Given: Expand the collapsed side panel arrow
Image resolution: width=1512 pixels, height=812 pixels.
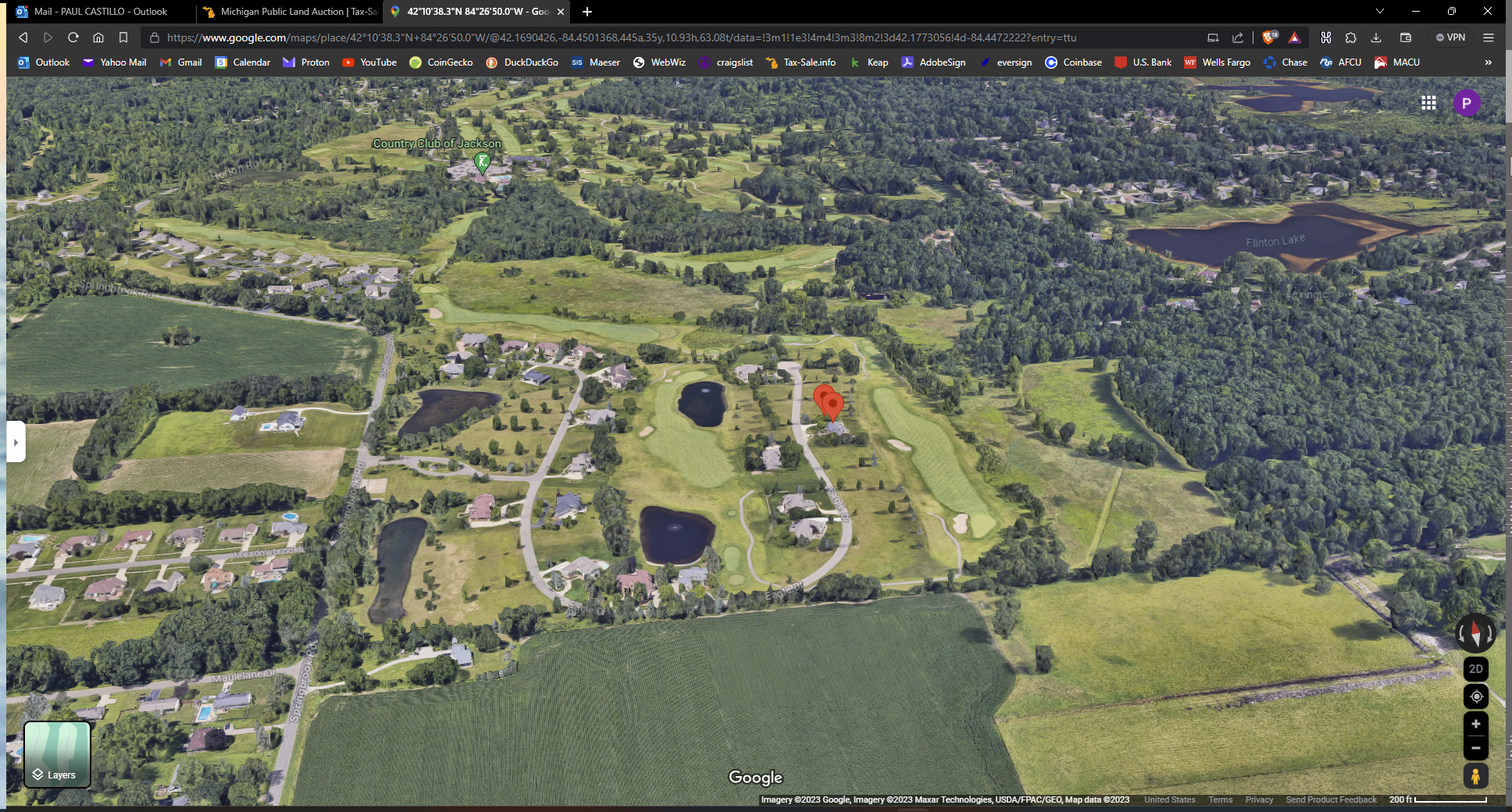Looking at the screenshot, I should 16,442.
